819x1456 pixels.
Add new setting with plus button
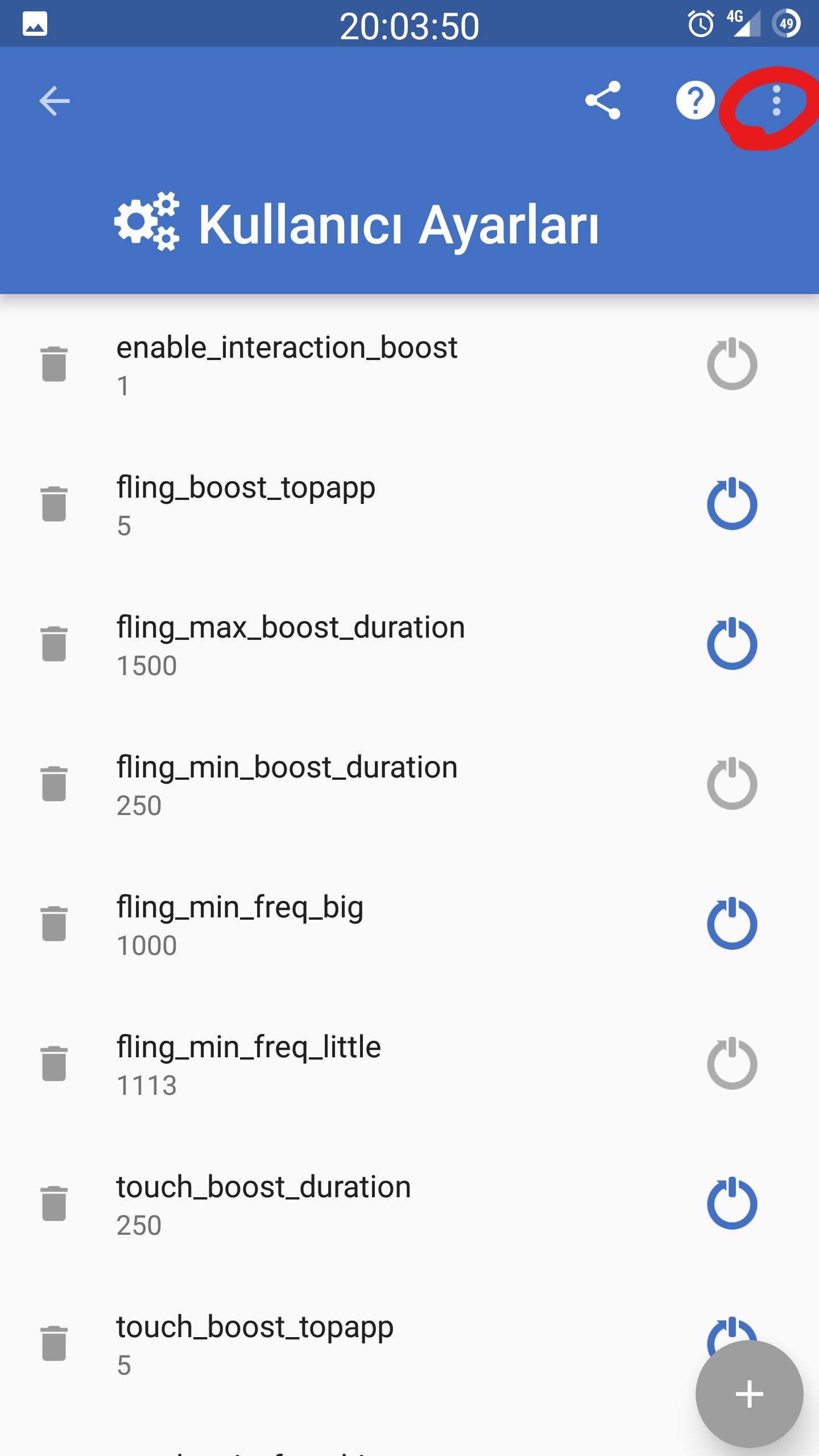749,1394
